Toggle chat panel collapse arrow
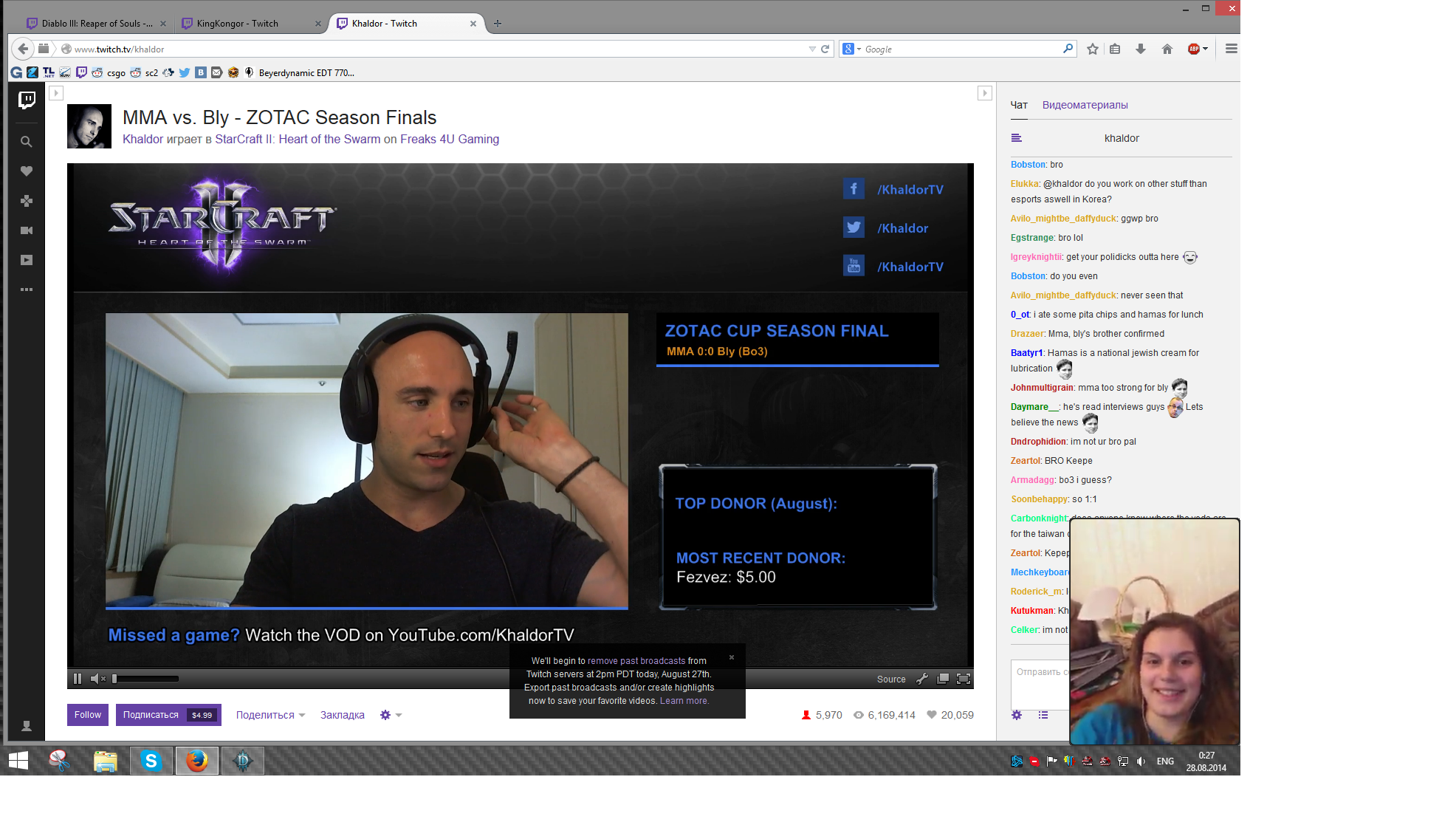The width and height of the screenshot is (1456, 839). click(x=984, y=93)
